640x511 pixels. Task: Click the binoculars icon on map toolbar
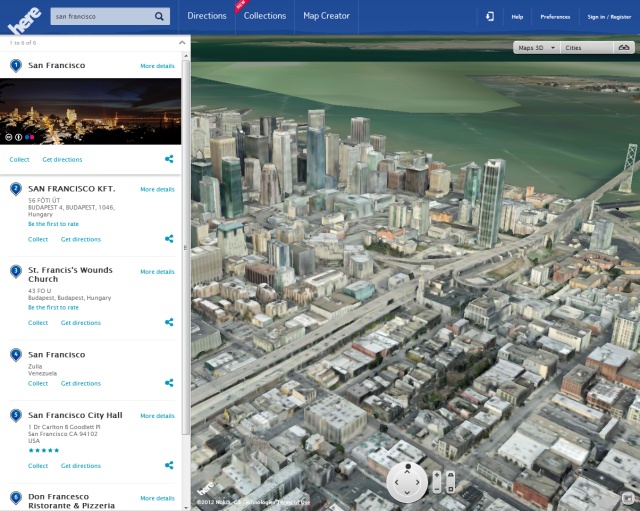624,47
